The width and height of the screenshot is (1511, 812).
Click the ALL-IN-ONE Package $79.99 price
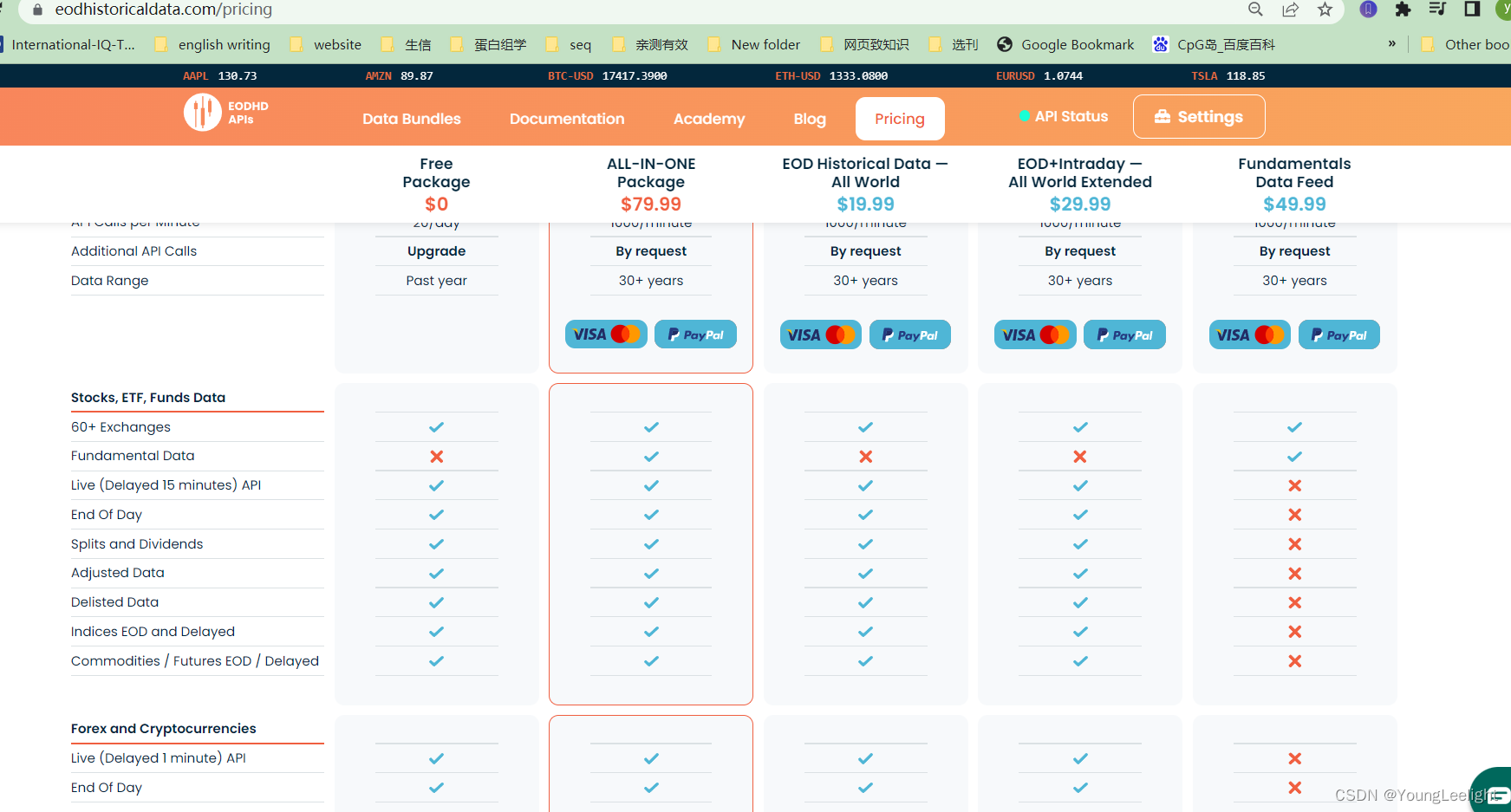click(x=651, y=205)
